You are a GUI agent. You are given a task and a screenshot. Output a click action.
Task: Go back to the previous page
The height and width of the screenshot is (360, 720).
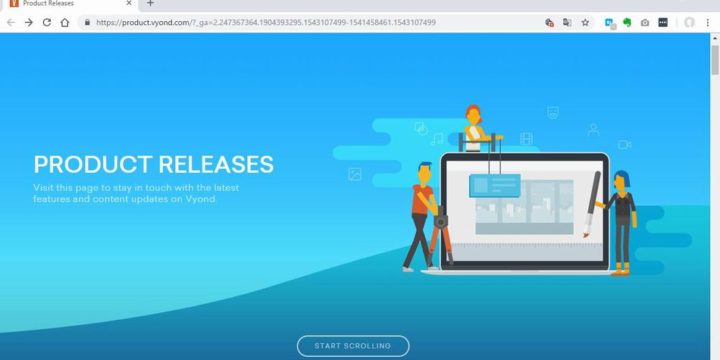point(11,22)
